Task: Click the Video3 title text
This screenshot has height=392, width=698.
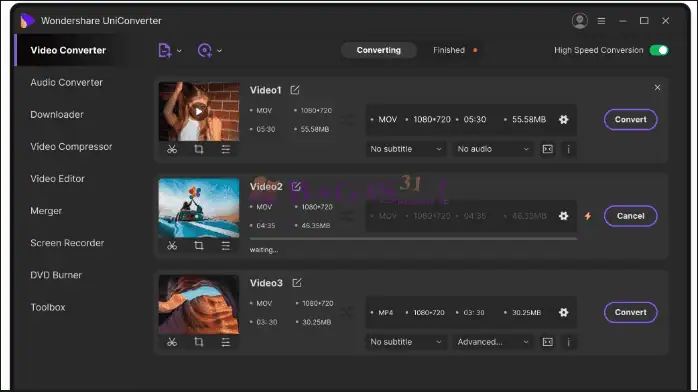Action: click(x=266, y=283)
